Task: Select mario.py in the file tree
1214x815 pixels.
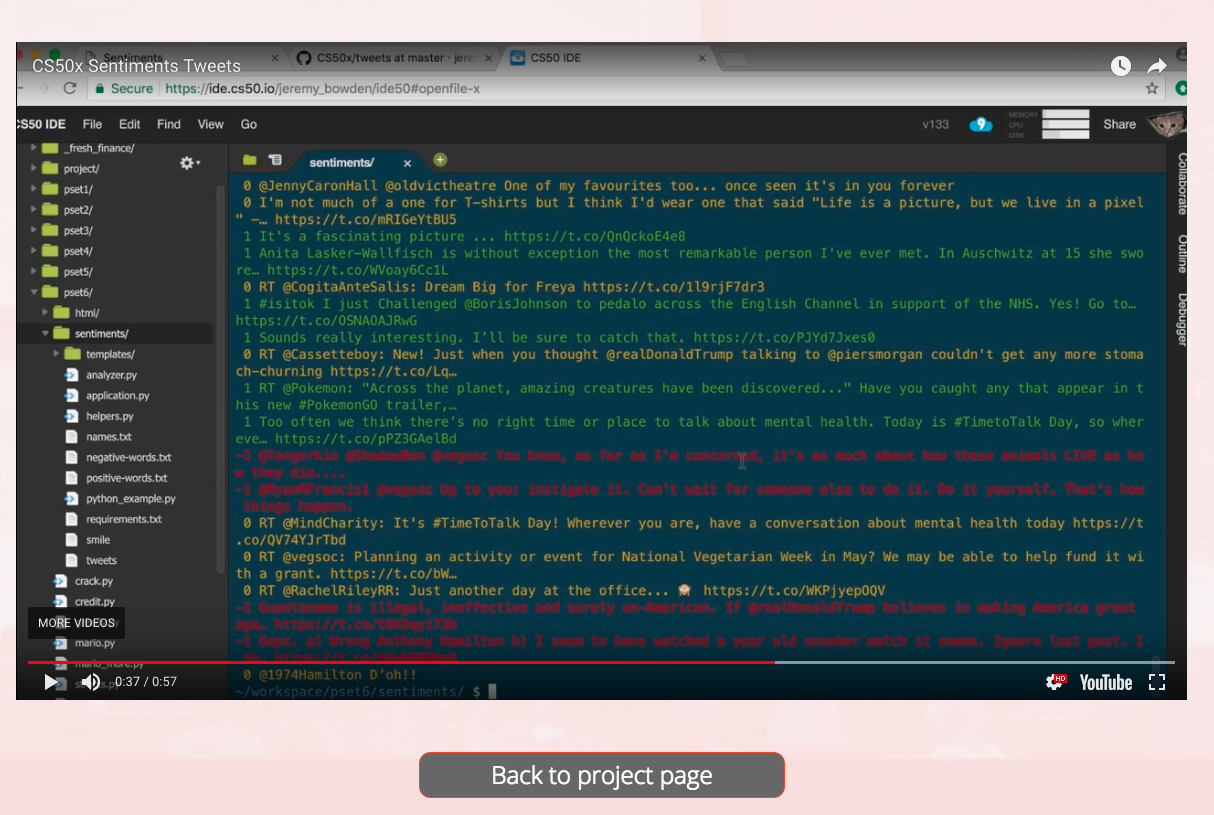Action: pos(94,643)
